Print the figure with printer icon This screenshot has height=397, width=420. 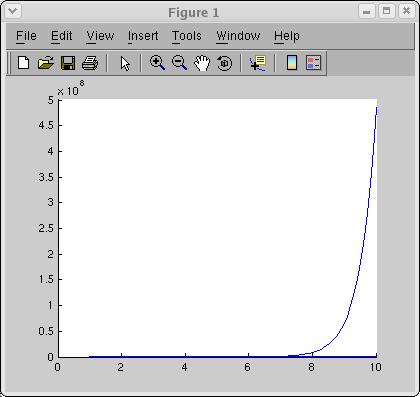coord(90,63)
